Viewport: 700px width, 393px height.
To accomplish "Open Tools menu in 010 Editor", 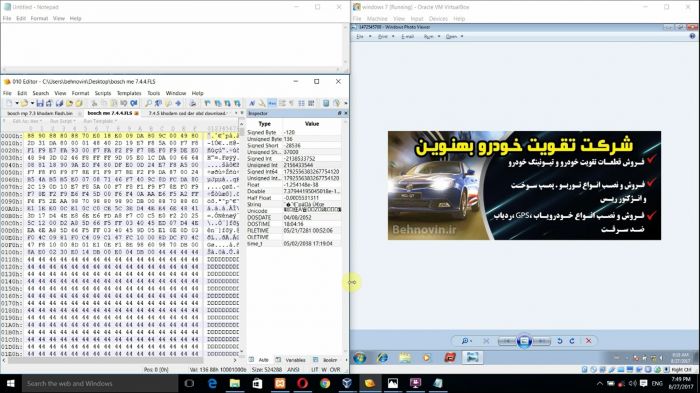I will click(x=154, y=93).
